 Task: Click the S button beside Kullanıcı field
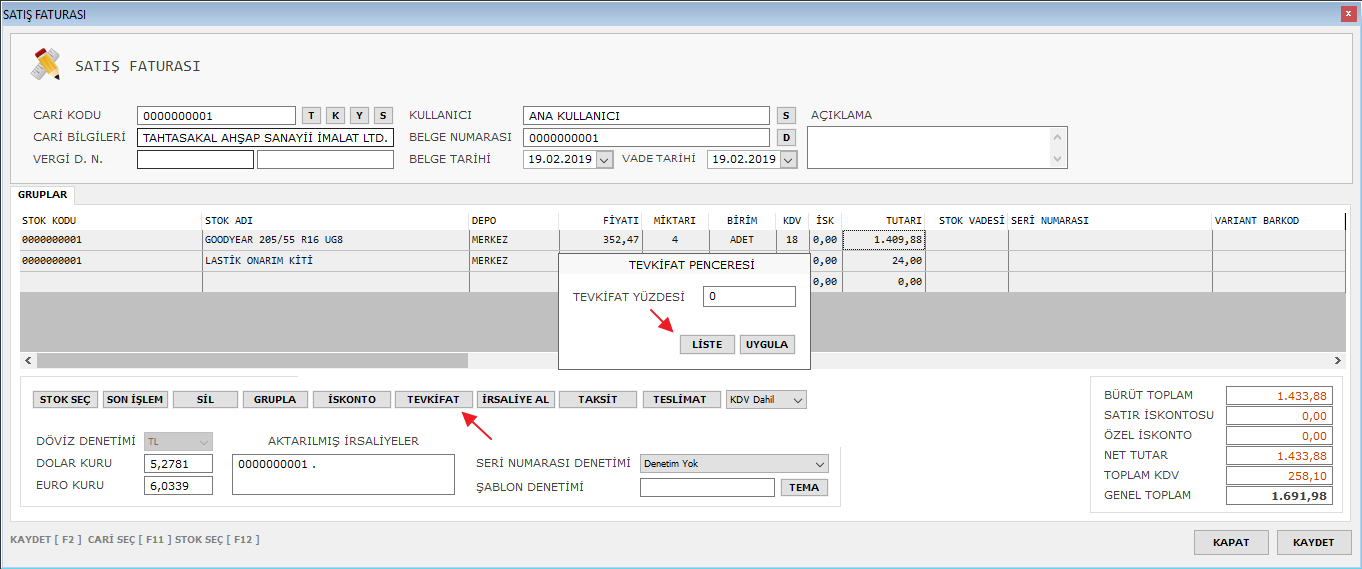click(786, 115)
